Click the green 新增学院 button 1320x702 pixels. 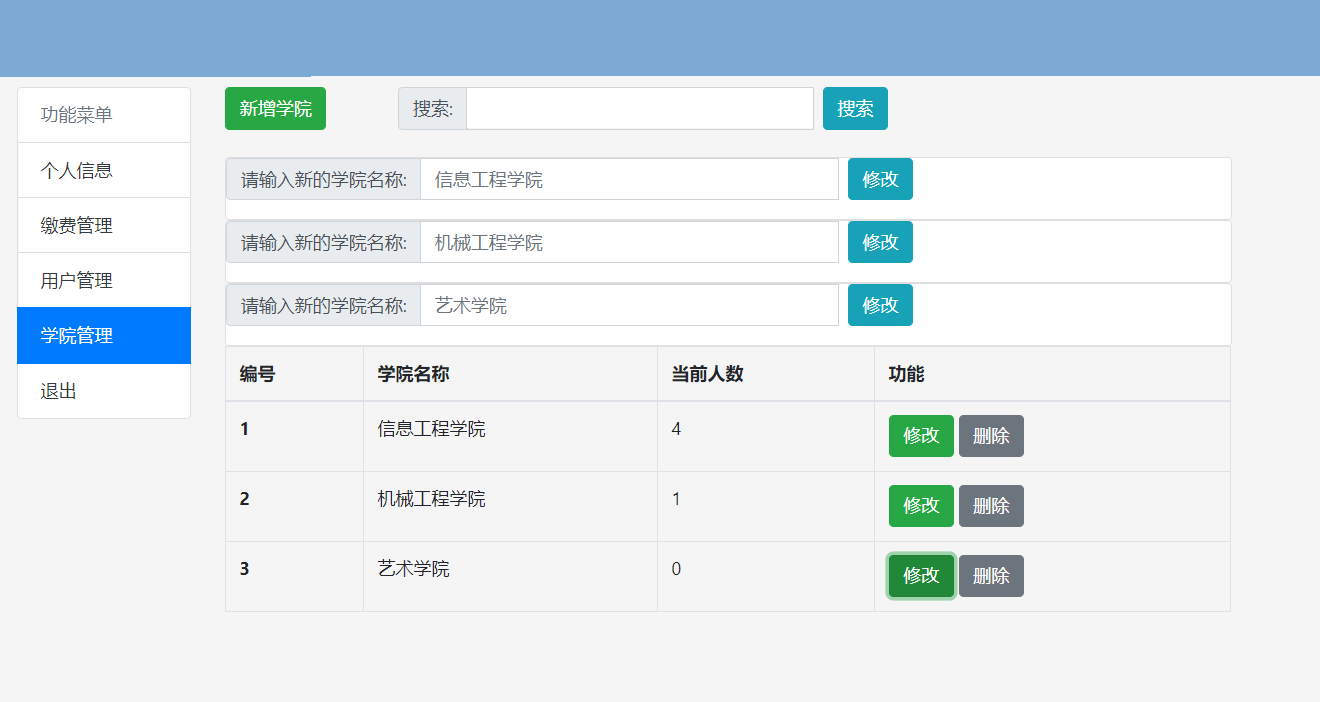[275, 109]
